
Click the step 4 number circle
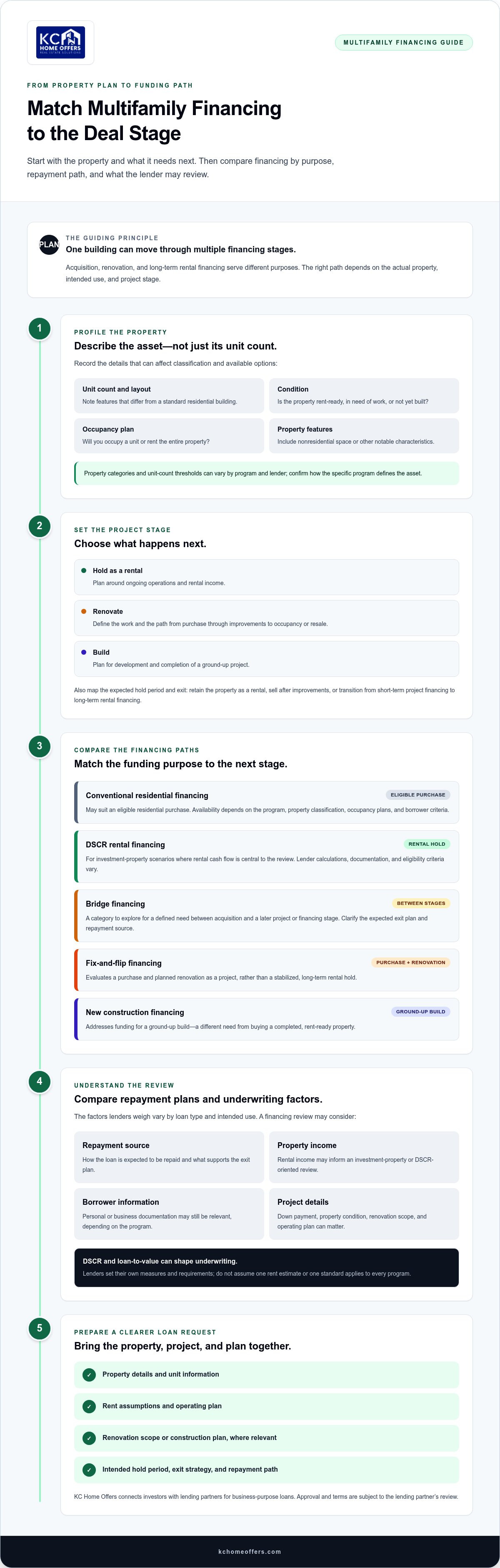click(40, 1081)
